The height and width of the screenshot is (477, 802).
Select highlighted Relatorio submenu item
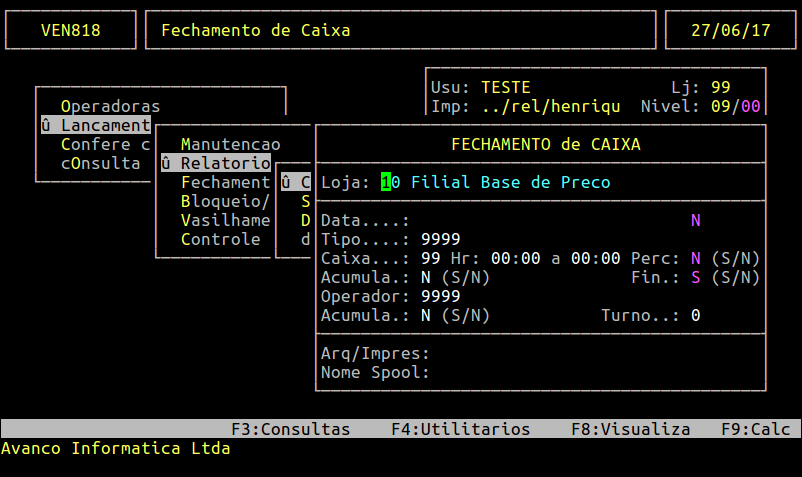tap(215, 163)
